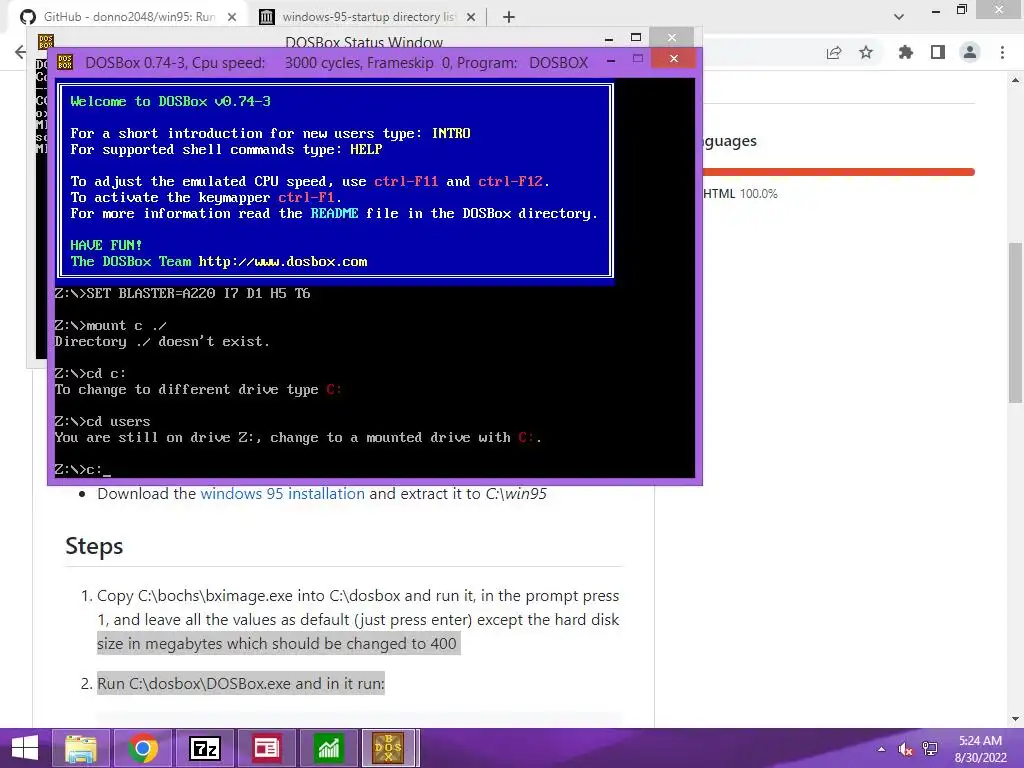
Task: Minimize the Chrome browser window
Action: click(x=936, y=10)
